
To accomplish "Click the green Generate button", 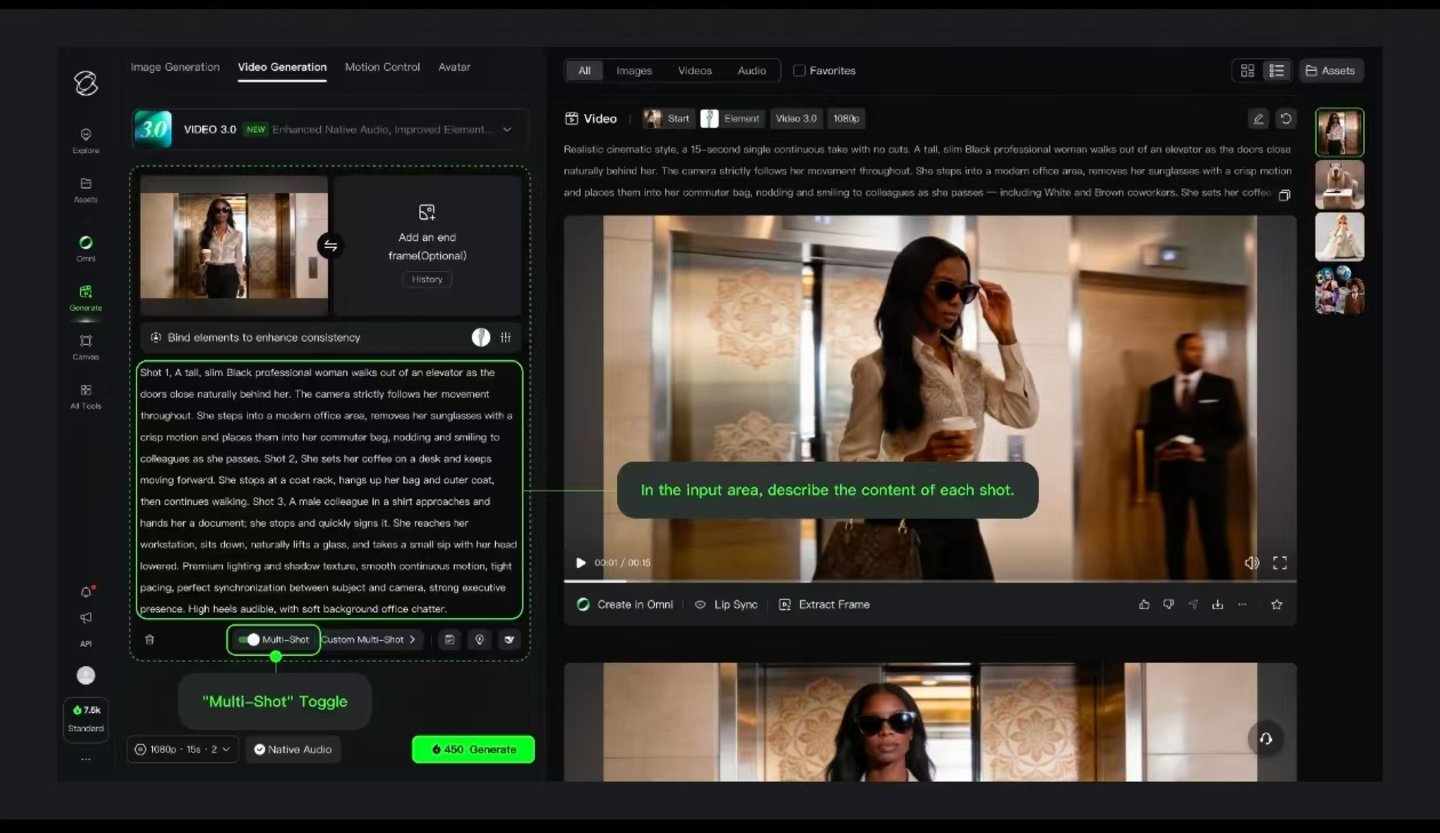I will coord(473,749).
